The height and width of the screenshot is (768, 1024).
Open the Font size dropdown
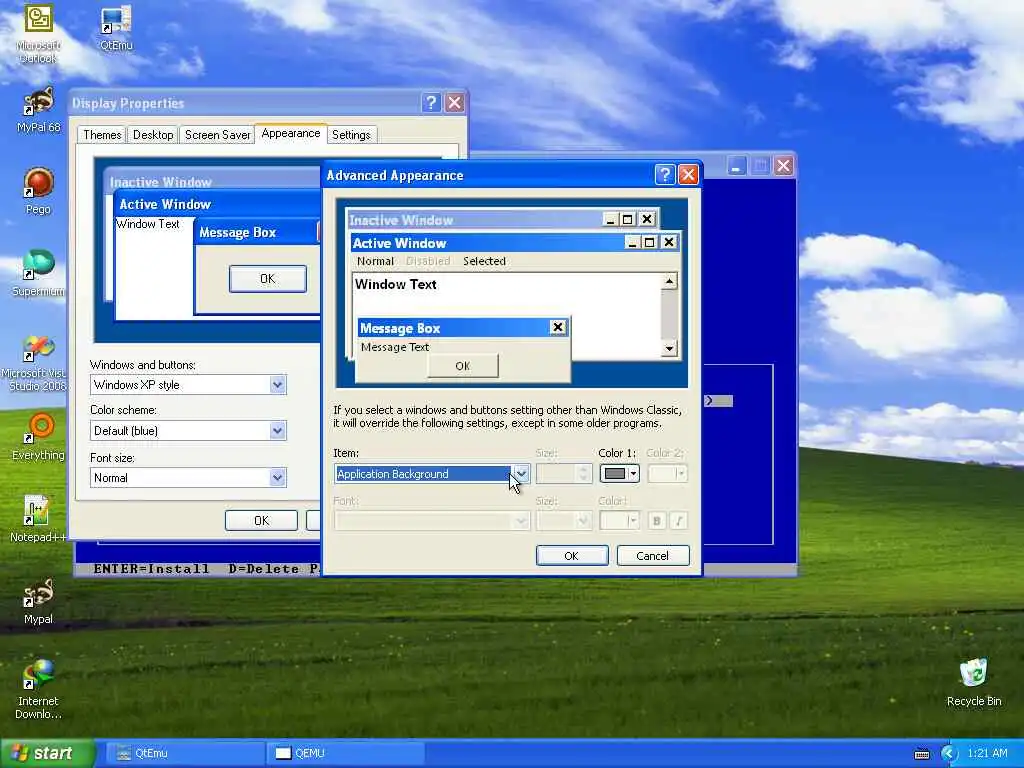pyautogui.click(x=188, y=477)
